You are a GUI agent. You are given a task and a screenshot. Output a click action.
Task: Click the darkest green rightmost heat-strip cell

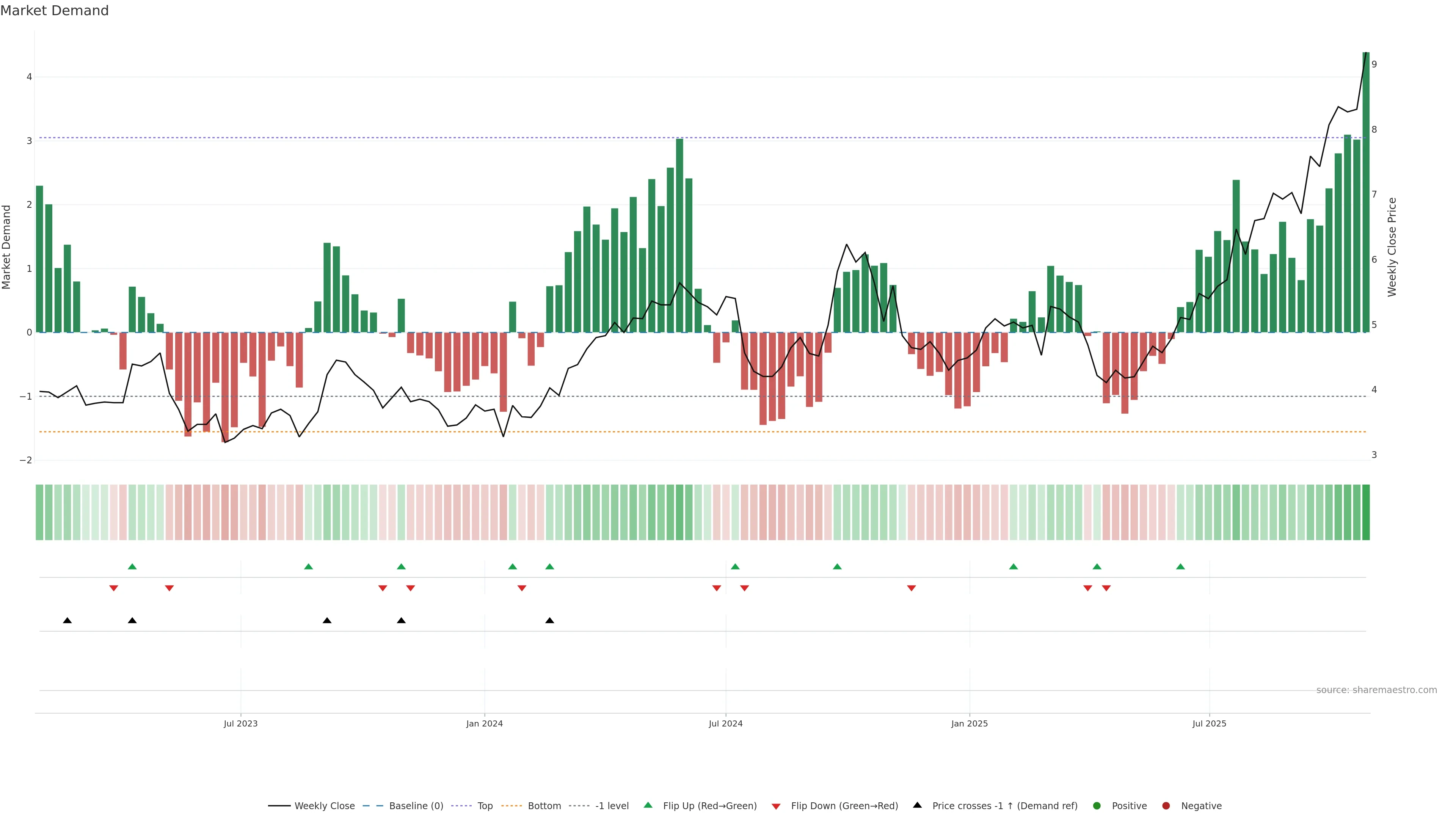click(x=1365, y=512)
